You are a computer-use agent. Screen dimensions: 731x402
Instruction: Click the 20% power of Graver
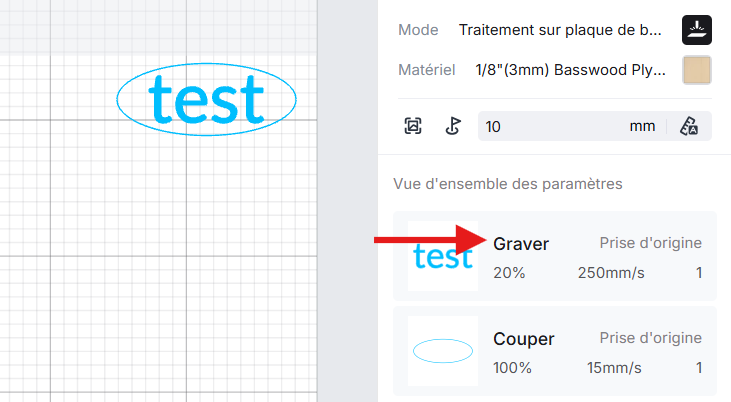pos(509,272)
